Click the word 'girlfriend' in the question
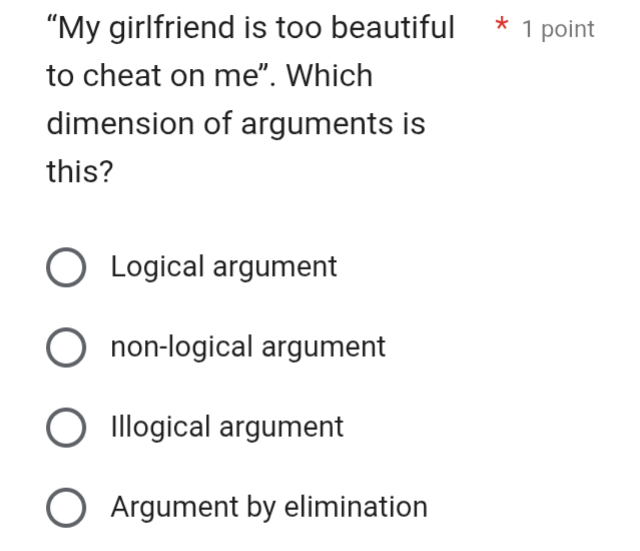 pos(172,28)
